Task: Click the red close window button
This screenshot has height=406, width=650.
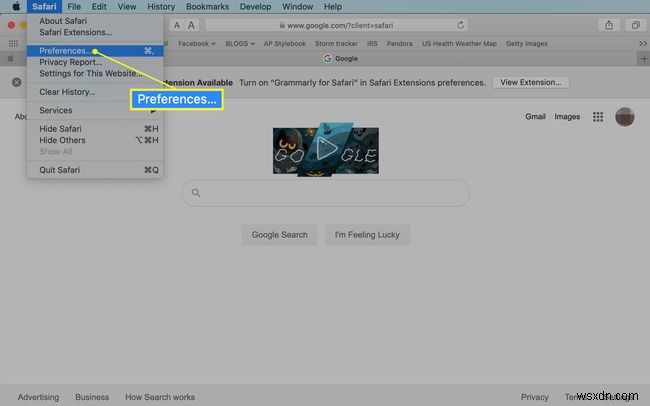Action: pos(11,25)
